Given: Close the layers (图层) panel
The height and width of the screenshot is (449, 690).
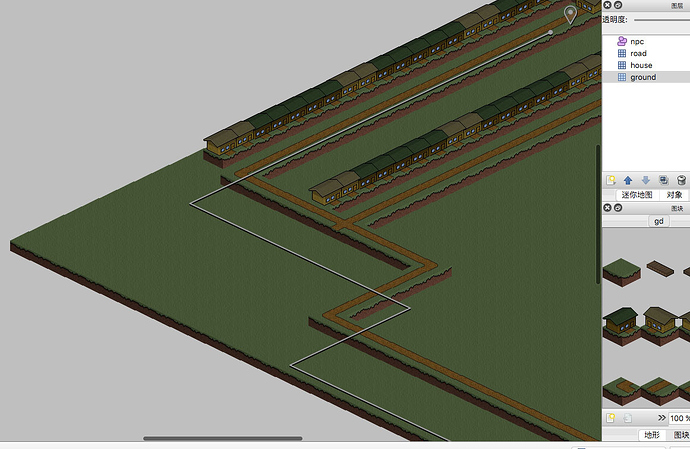Looking at the screenshot, I should point(607,5).
